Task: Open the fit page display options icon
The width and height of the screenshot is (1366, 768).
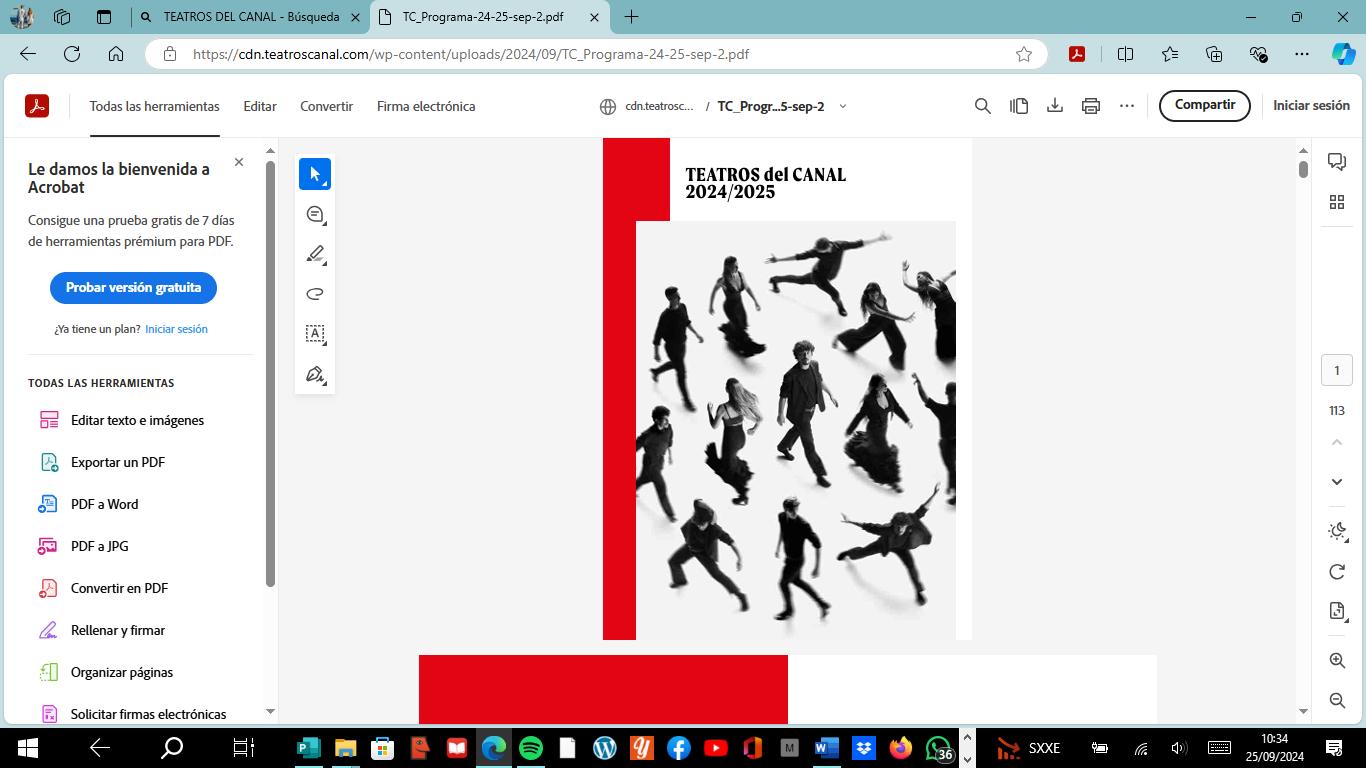Action: tap(1337, 611)
